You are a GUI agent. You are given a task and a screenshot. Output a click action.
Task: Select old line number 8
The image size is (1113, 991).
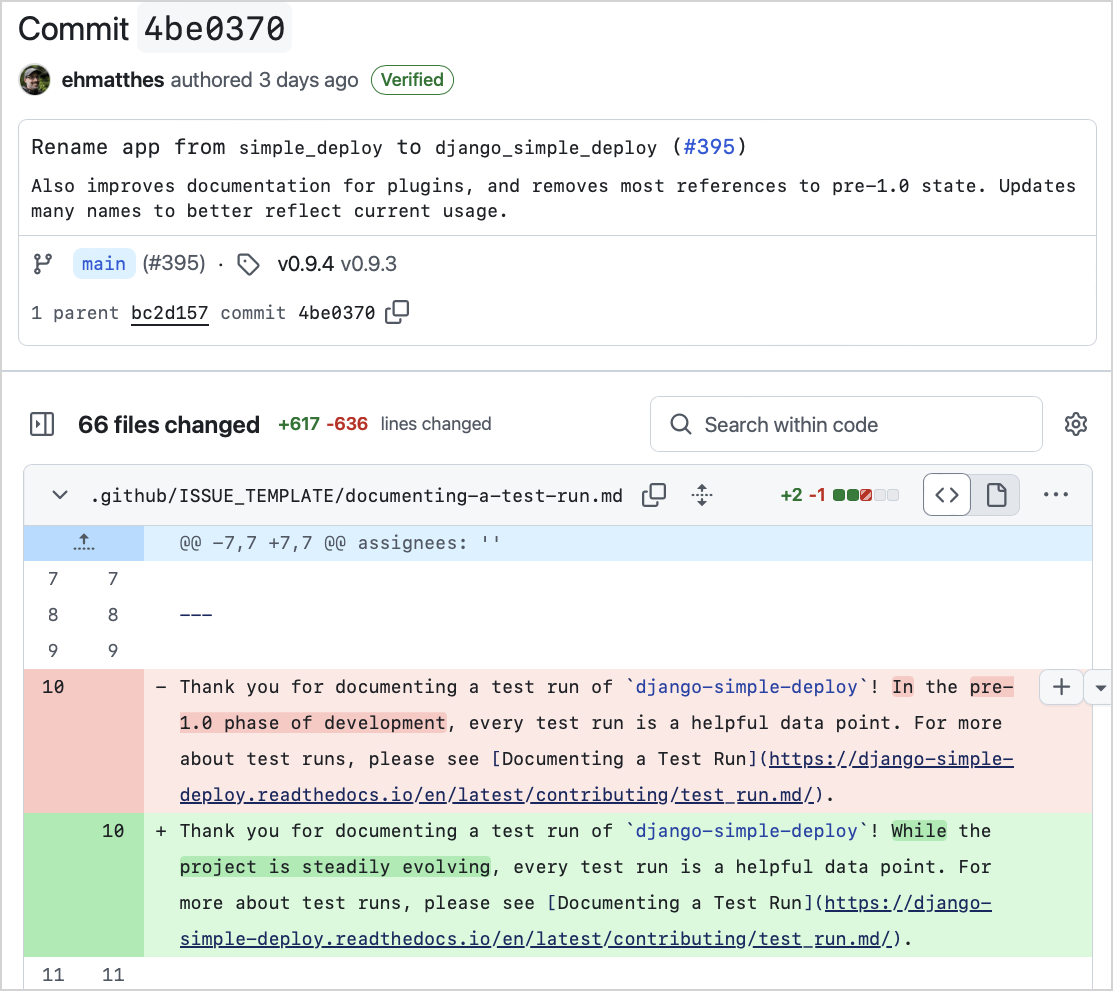click(53, 615)
